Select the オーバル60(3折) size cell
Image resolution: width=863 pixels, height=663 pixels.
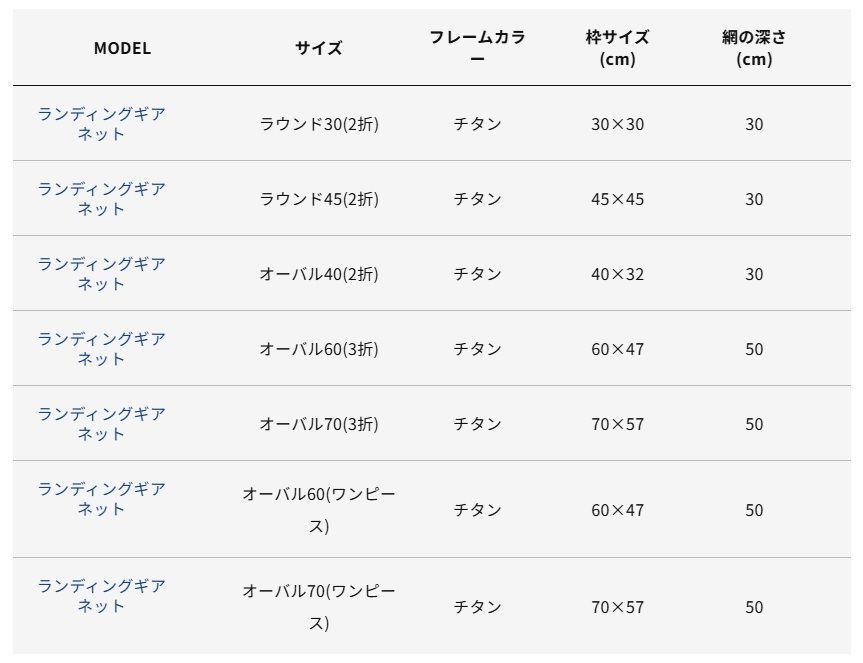pyautogui.click(x=319, y=348)
